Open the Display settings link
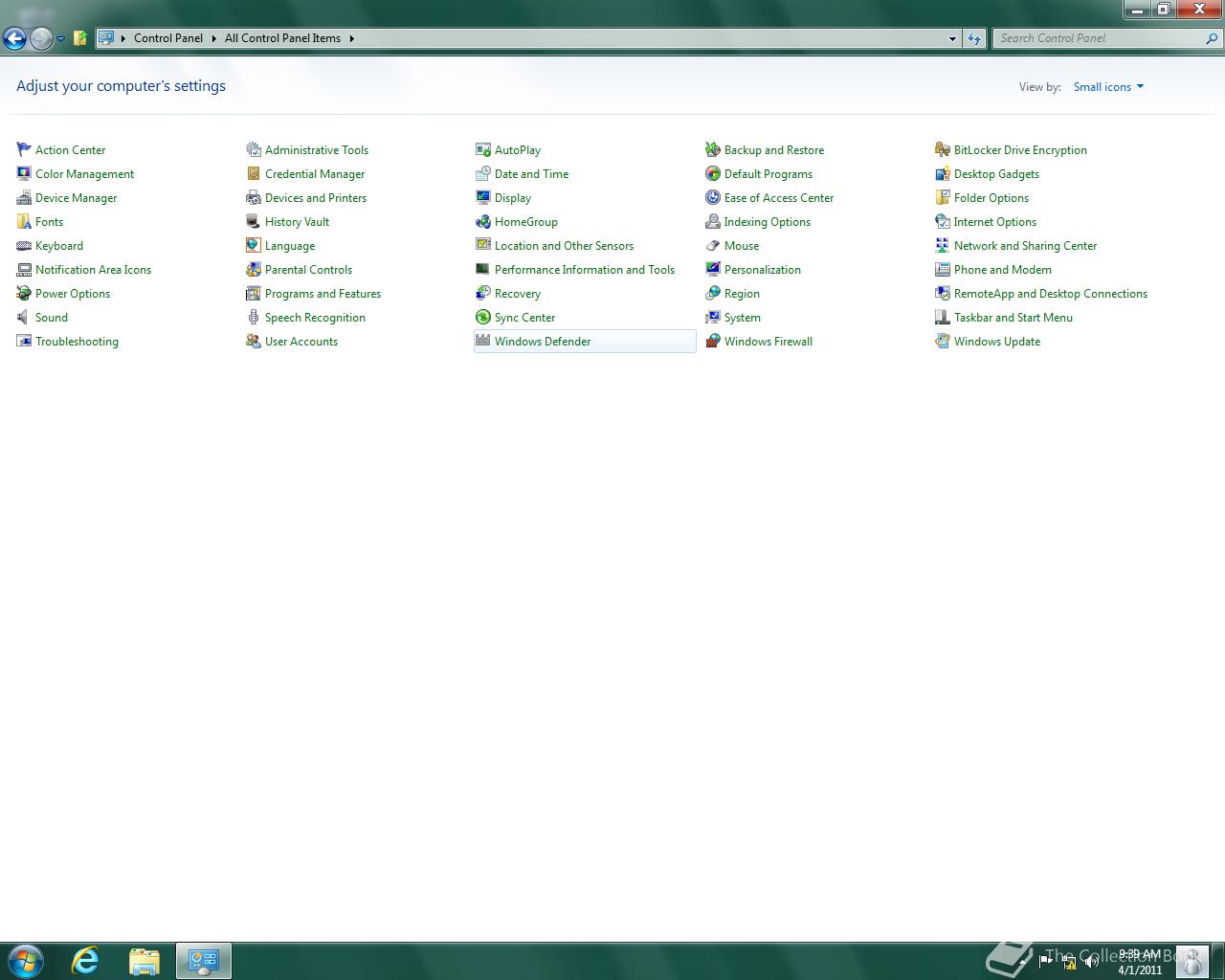The width and height of the screenshot is (1225, 980). click(513, 198)
